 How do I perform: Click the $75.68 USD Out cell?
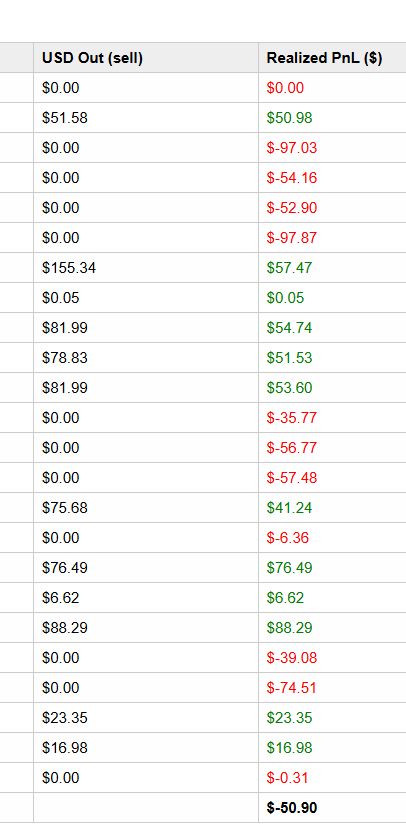[x=146, y=507]
